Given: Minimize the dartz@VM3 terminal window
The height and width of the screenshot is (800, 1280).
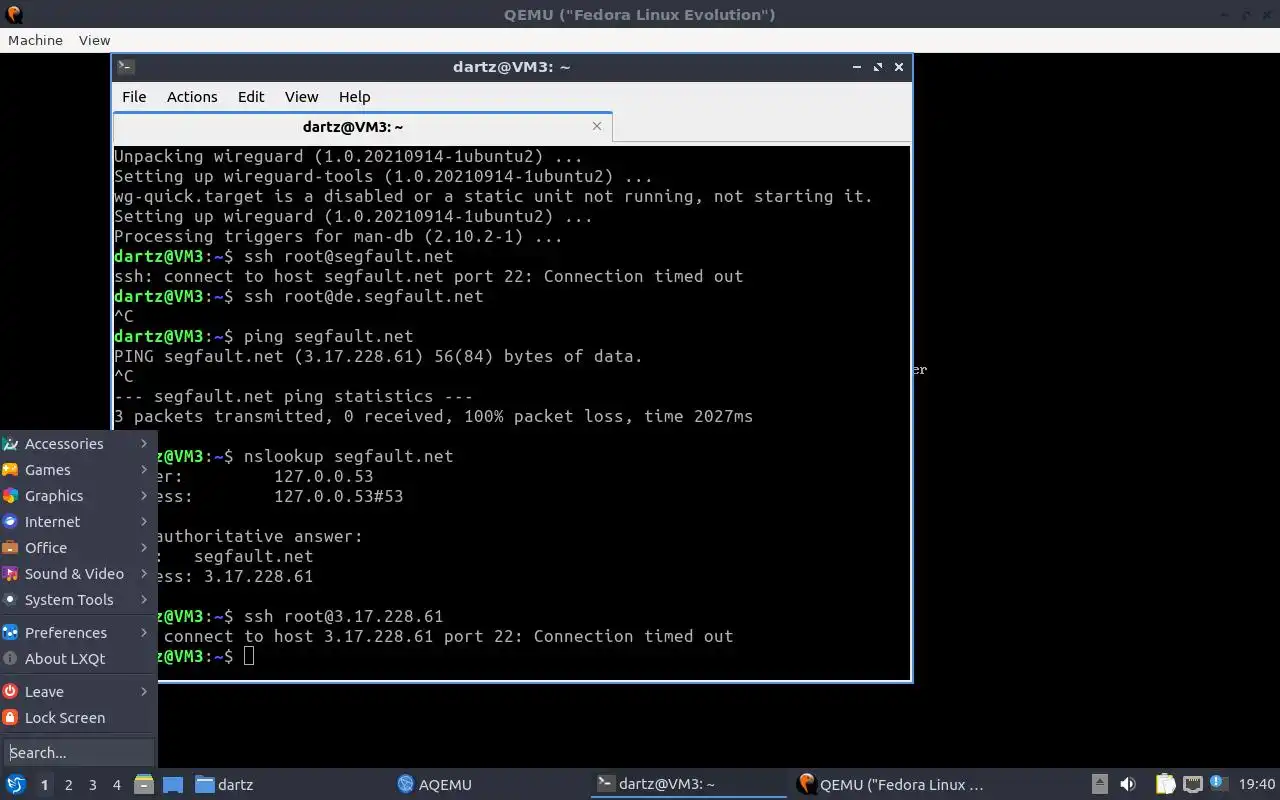Looking at the screenshot, I should (x=857, y=67).
